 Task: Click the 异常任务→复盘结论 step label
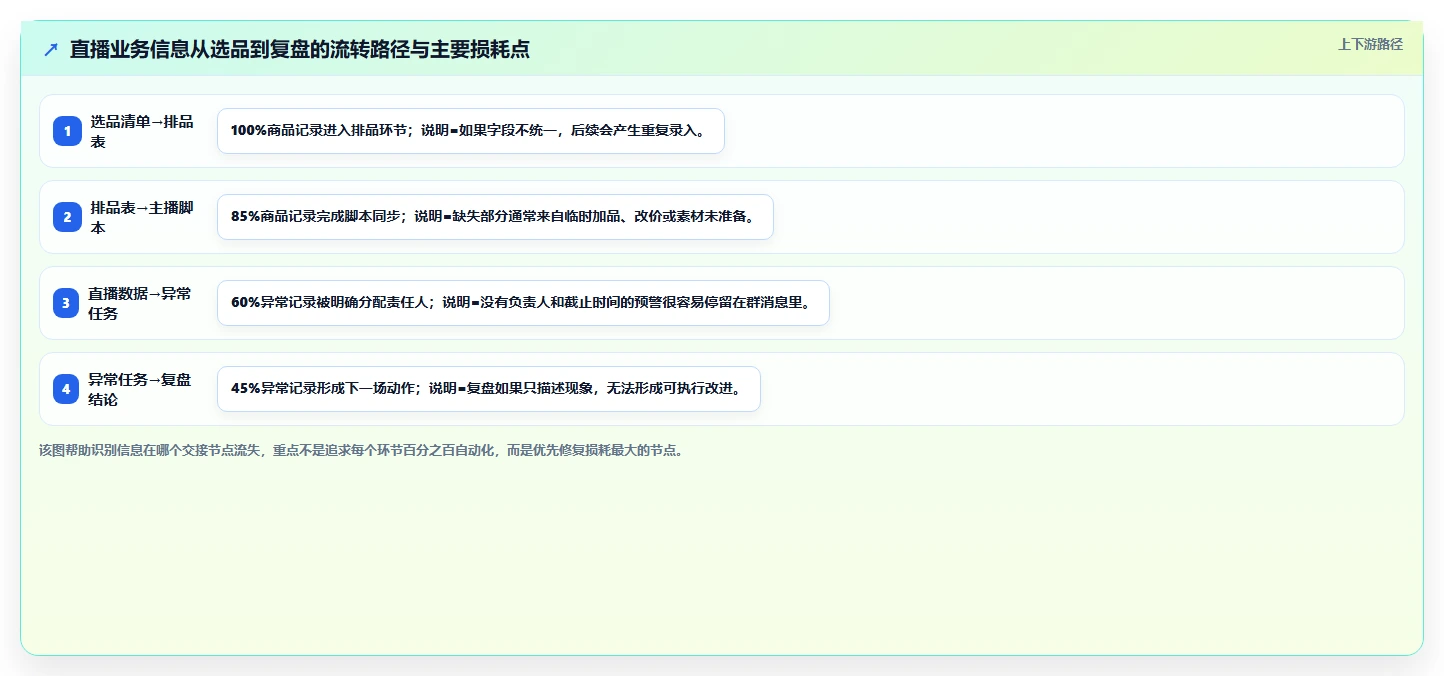pos(140,389)
